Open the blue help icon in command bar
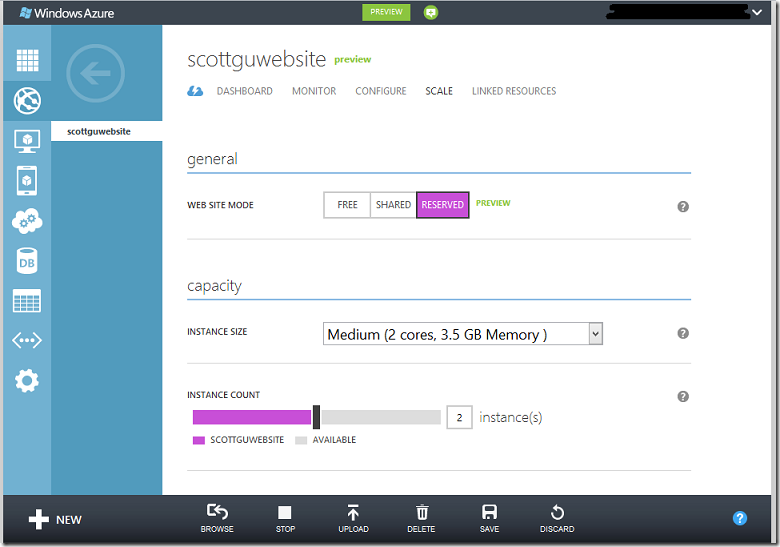 tap(740, 518)
